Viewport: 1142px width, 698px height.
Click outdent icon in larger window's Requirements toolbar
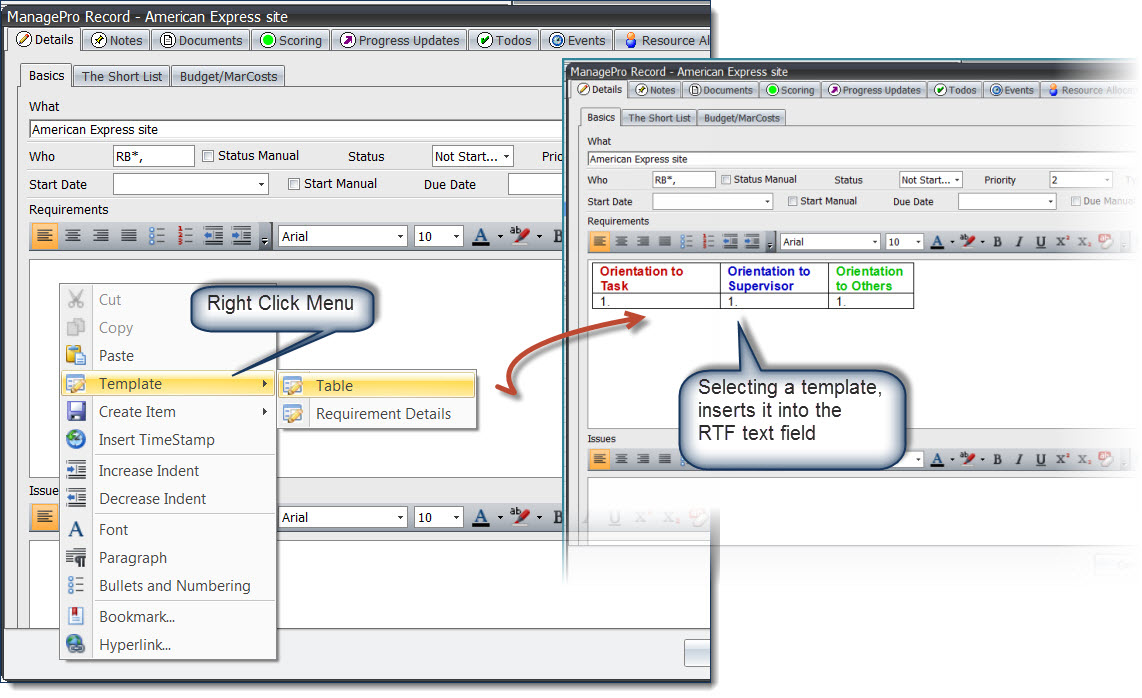[x=213, y=235]
